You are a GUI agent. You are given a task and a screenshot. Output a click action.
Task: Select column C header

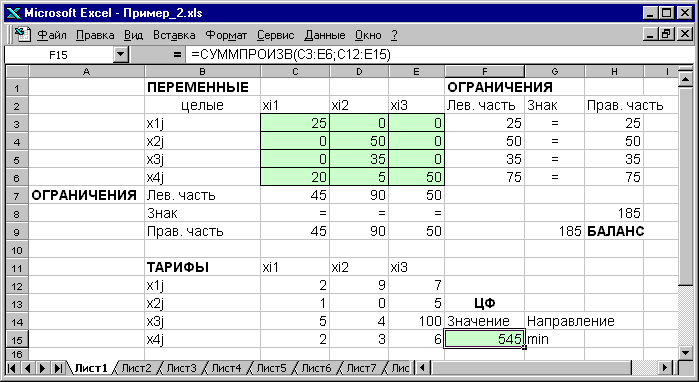point(295,71)
